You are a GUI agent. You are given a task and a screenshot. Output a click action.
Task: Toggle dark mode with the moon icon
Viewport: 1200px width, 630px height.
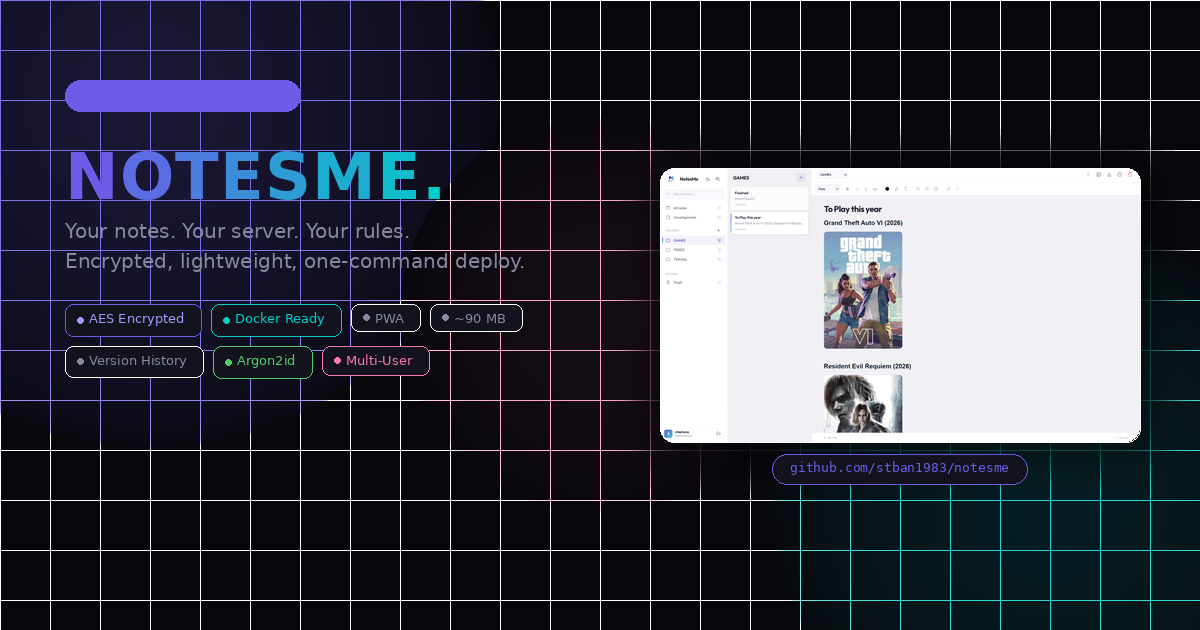[x=708, y=179]
